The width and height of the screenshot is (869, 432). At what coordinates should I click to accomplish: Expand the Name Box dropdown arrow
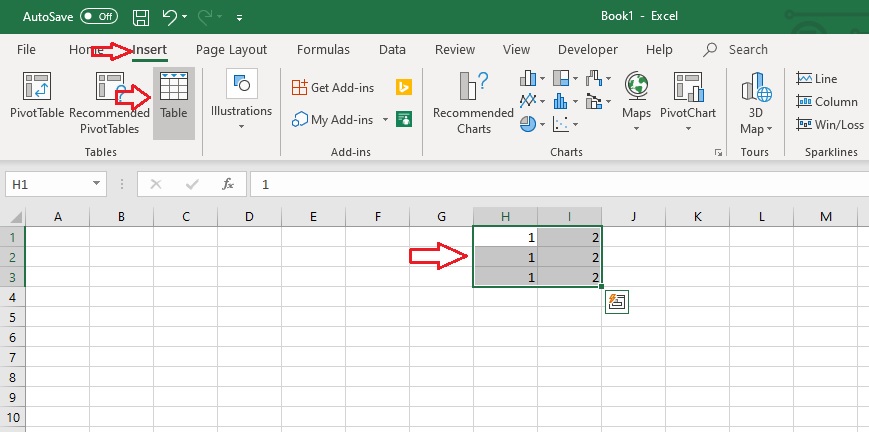96,184
